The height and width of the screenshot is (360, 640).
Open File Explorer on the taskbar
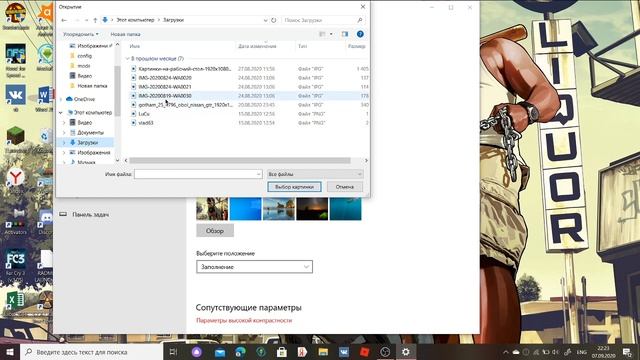coord(323,352)
